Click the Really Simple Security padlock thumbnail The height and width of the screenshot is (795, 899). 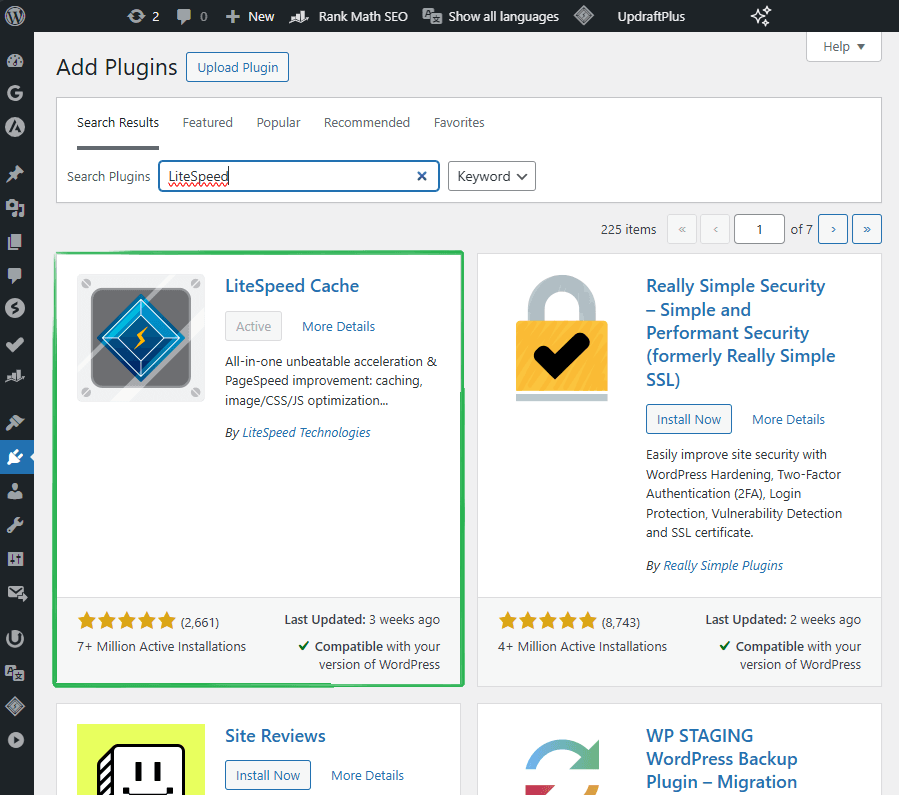point(561,338)
